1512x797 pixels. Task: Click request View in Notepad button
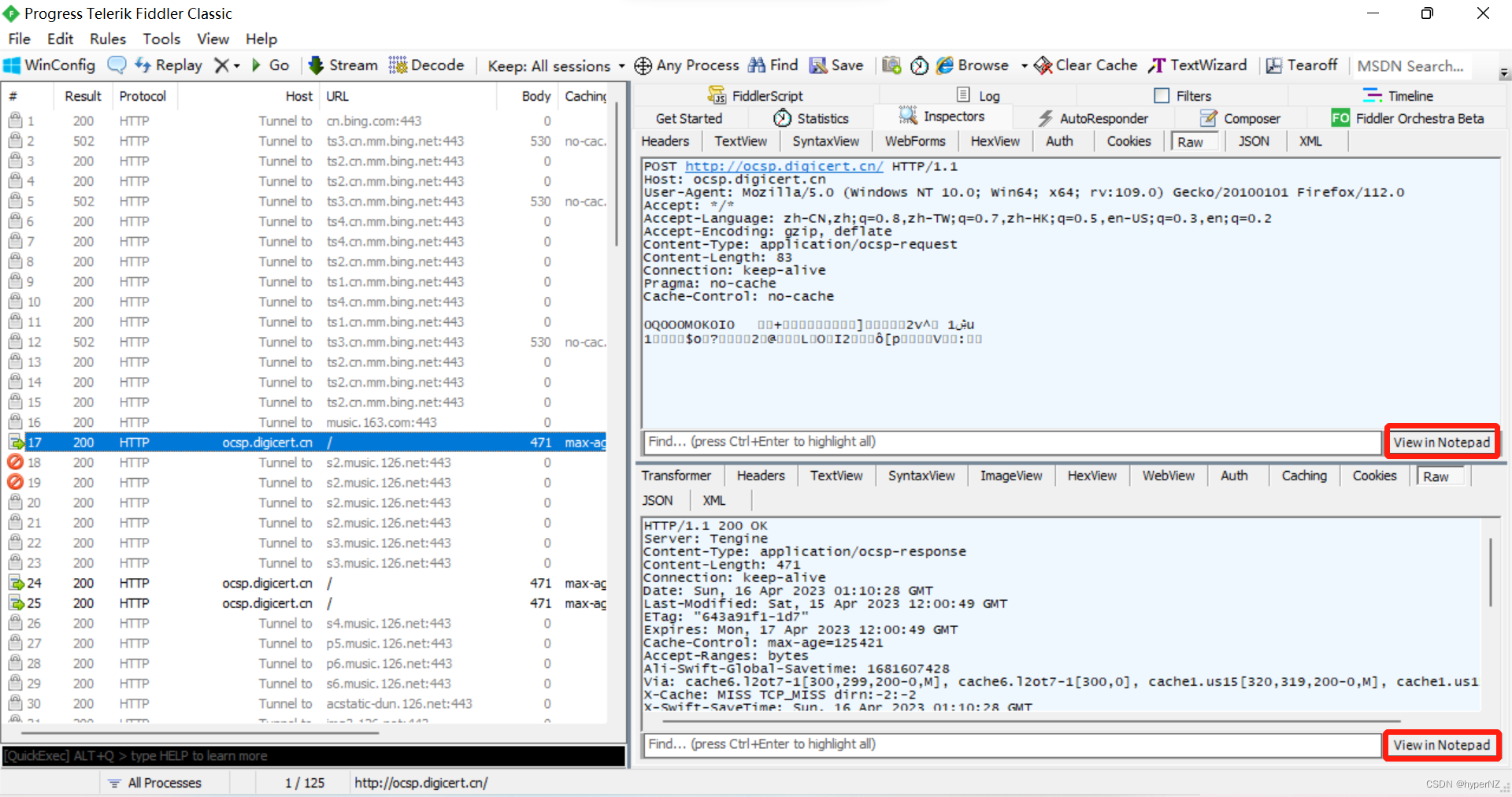(1441, 442)
